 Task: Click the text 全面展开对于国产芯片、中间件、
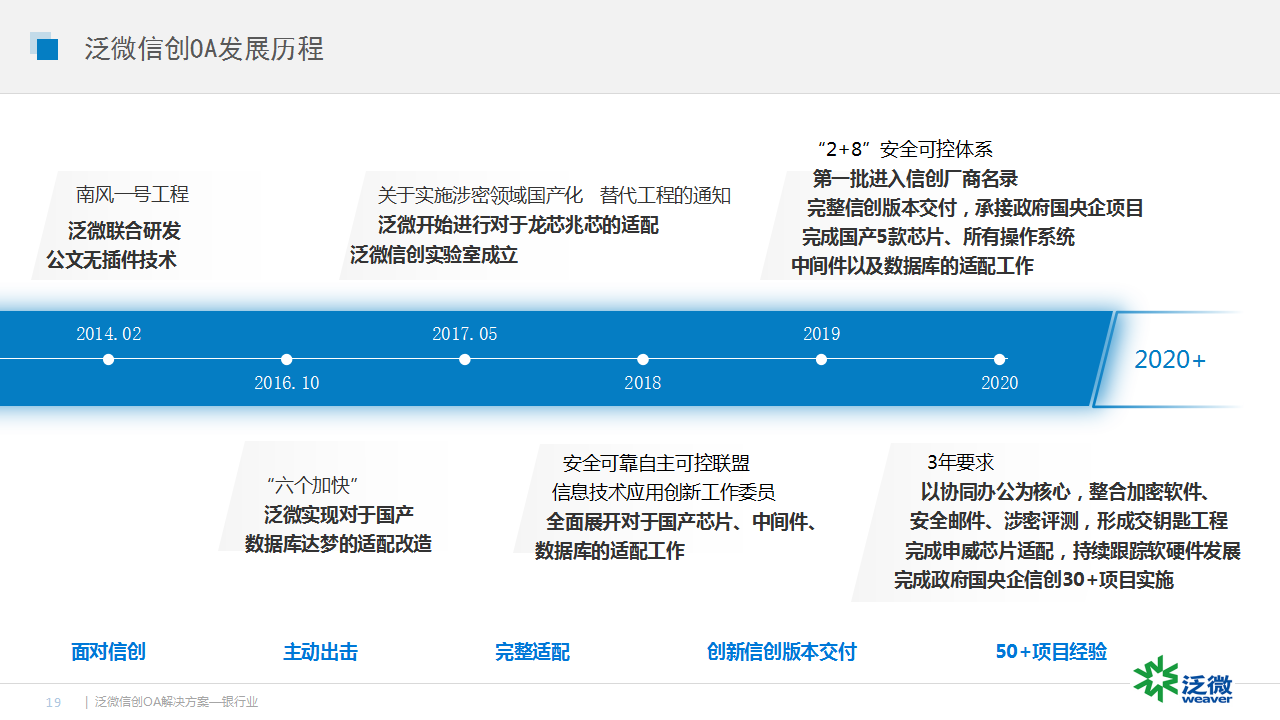(682, 522)
